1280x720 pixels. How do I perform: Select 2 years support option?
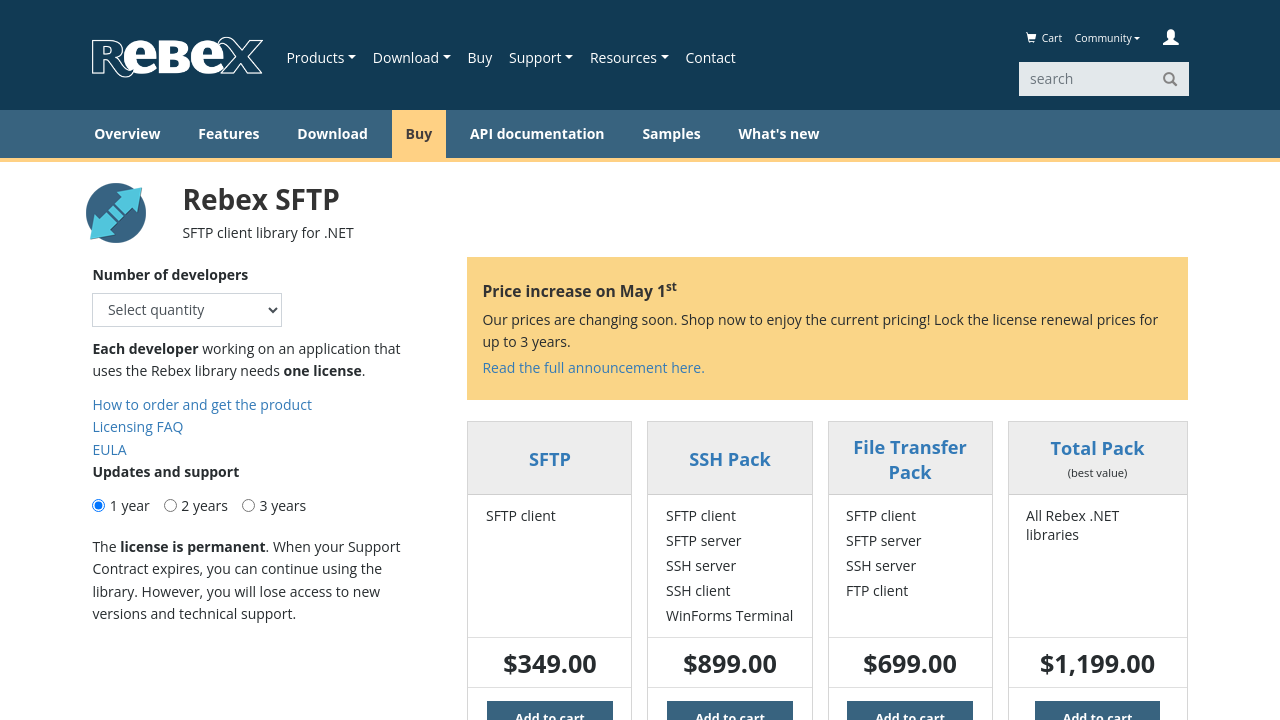click(x=171, y=506)
